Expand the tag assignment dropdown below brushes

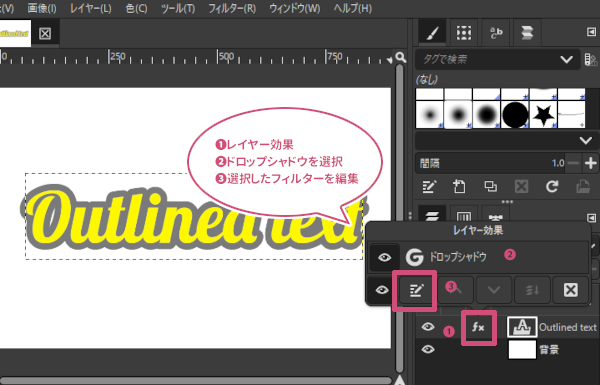[x=585, y=140]
